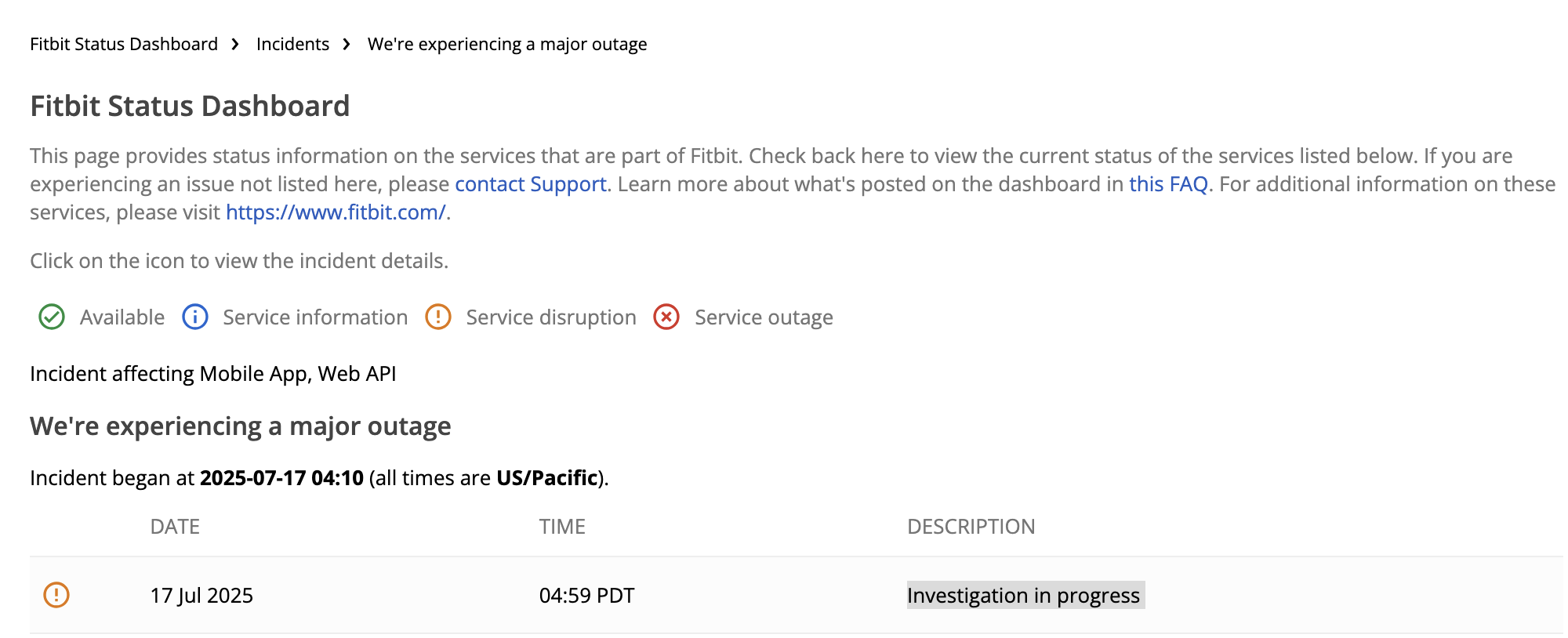This screenshot has width=1568, height=638.
Task: Click the red Service outage icon
Action: (x=666, y=317)
